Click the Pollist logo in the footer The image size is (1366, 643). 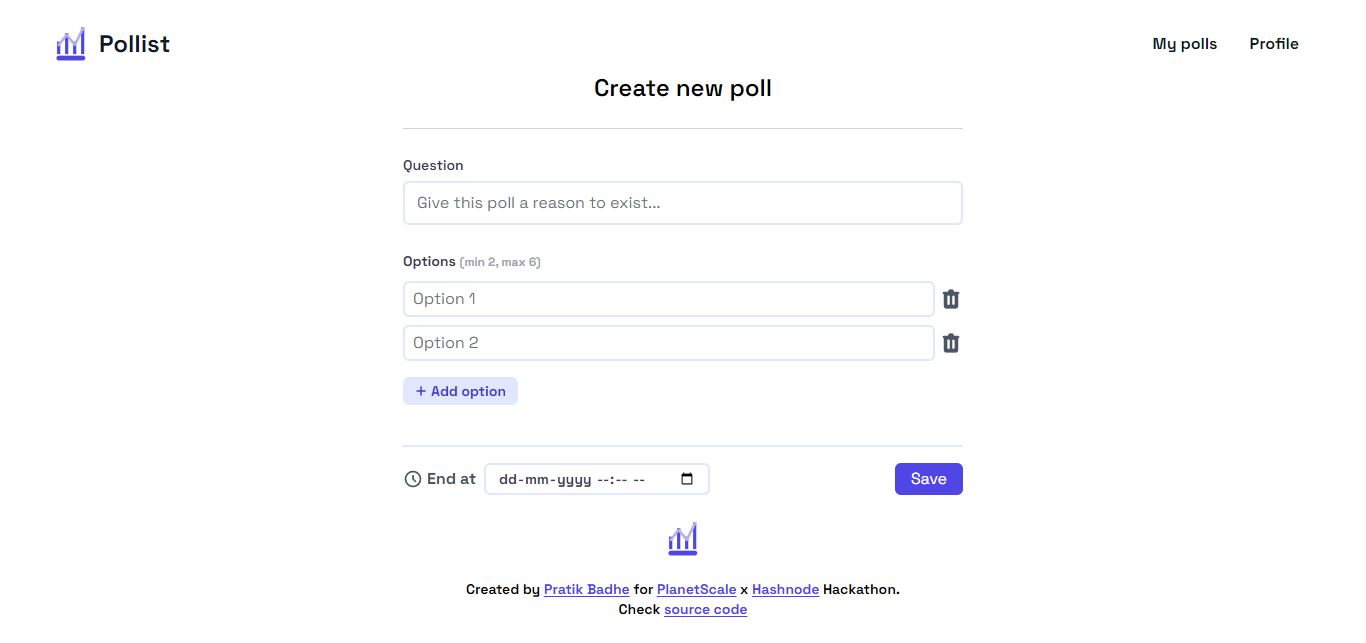click(x=682, y=539)
